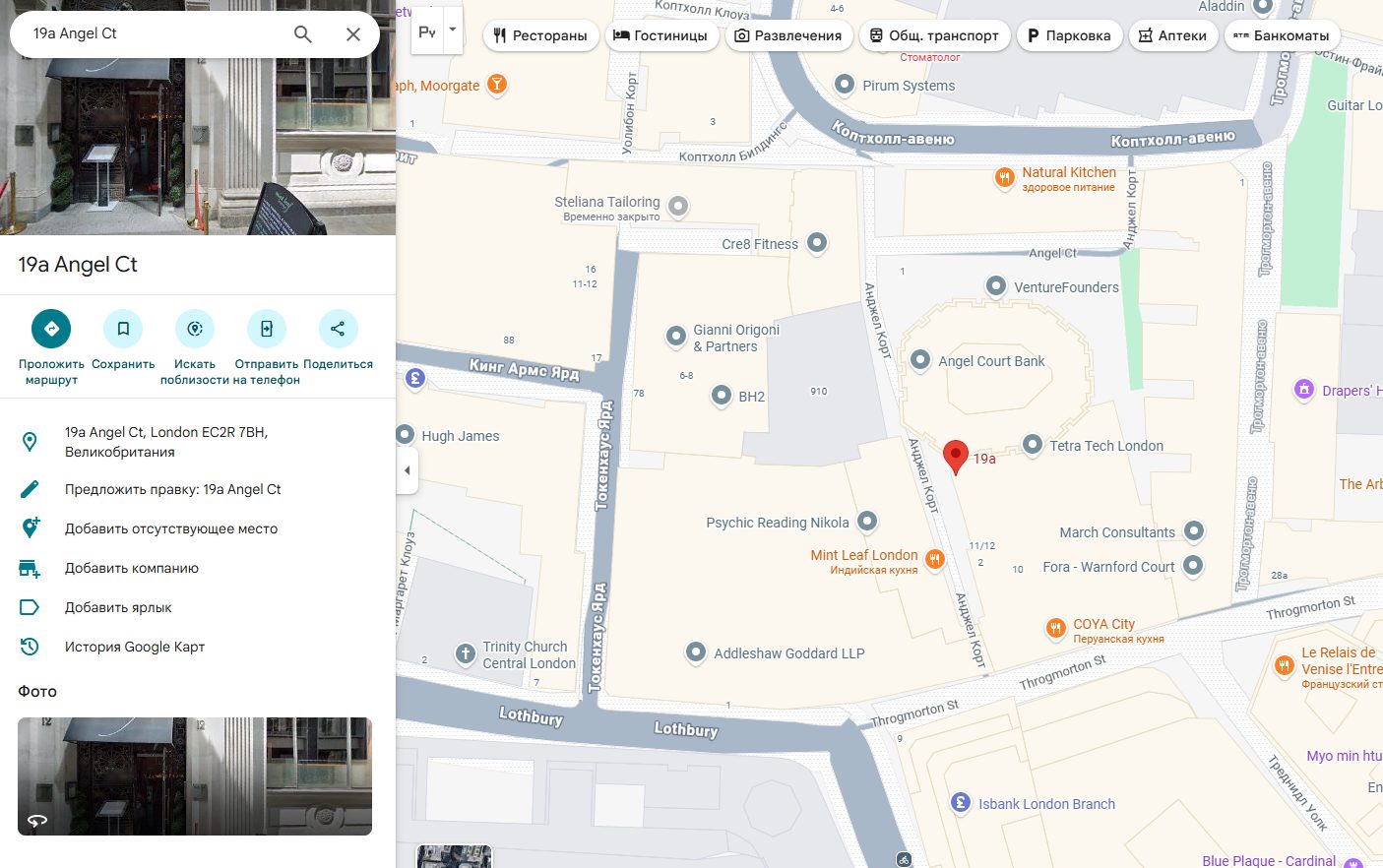Filter map by Банкоматы chip
The height and width of the screenshot is (868, 1383).
click(x=1282, y=35)
